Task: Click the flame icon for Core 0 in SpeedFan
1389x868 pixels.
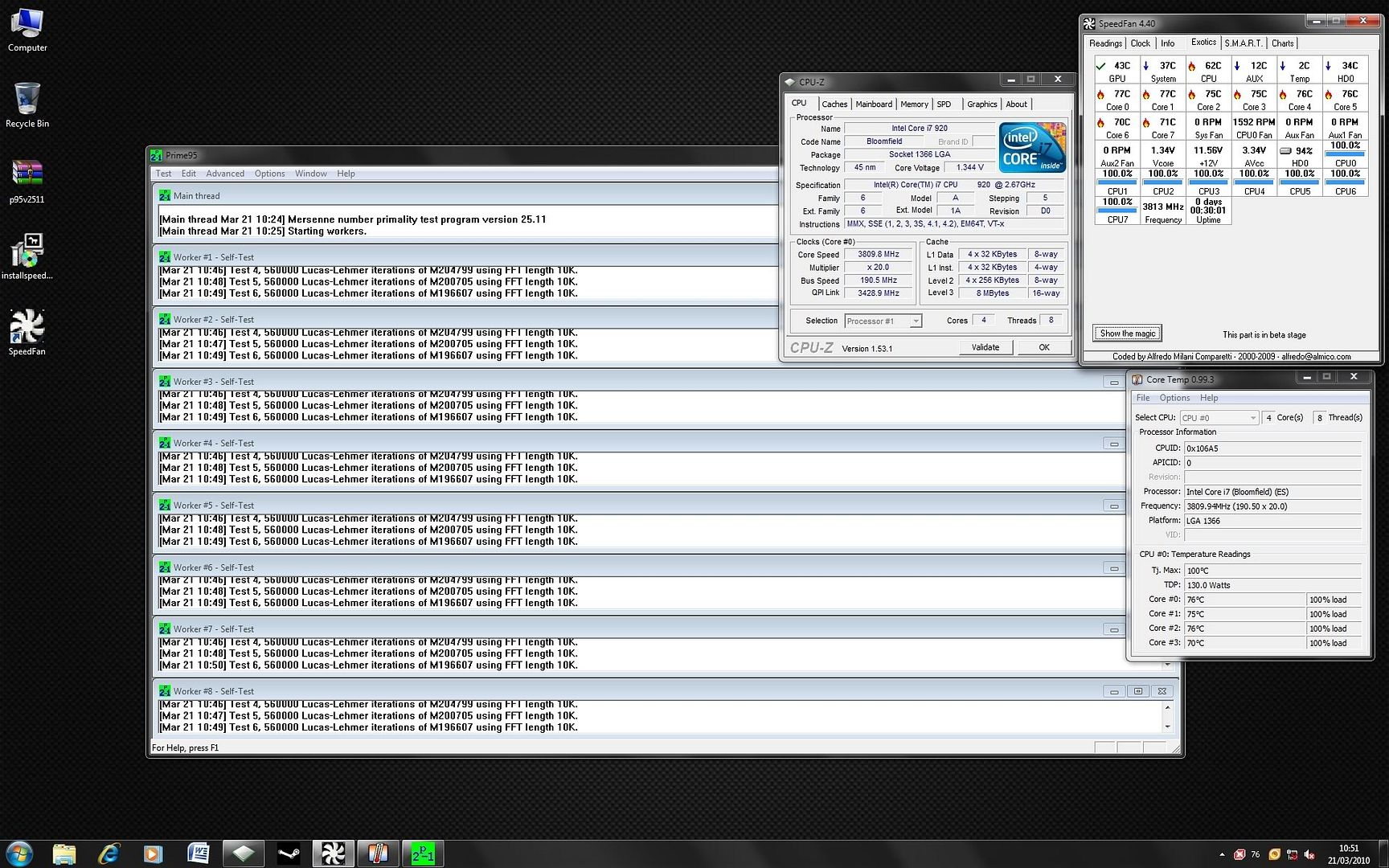Action: 1100,95
